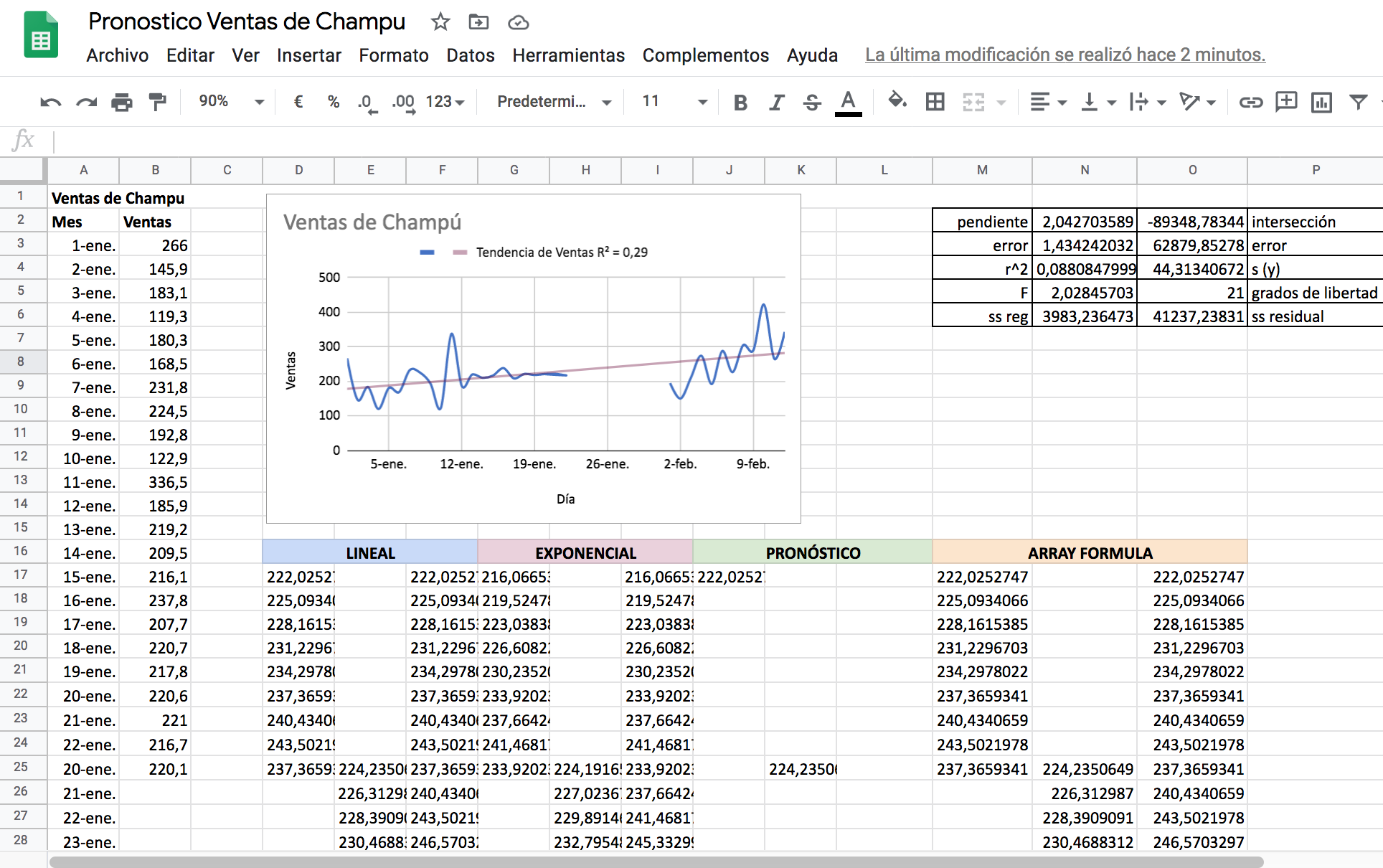
Task: Click the Move to folder icon
Action: 478,22
